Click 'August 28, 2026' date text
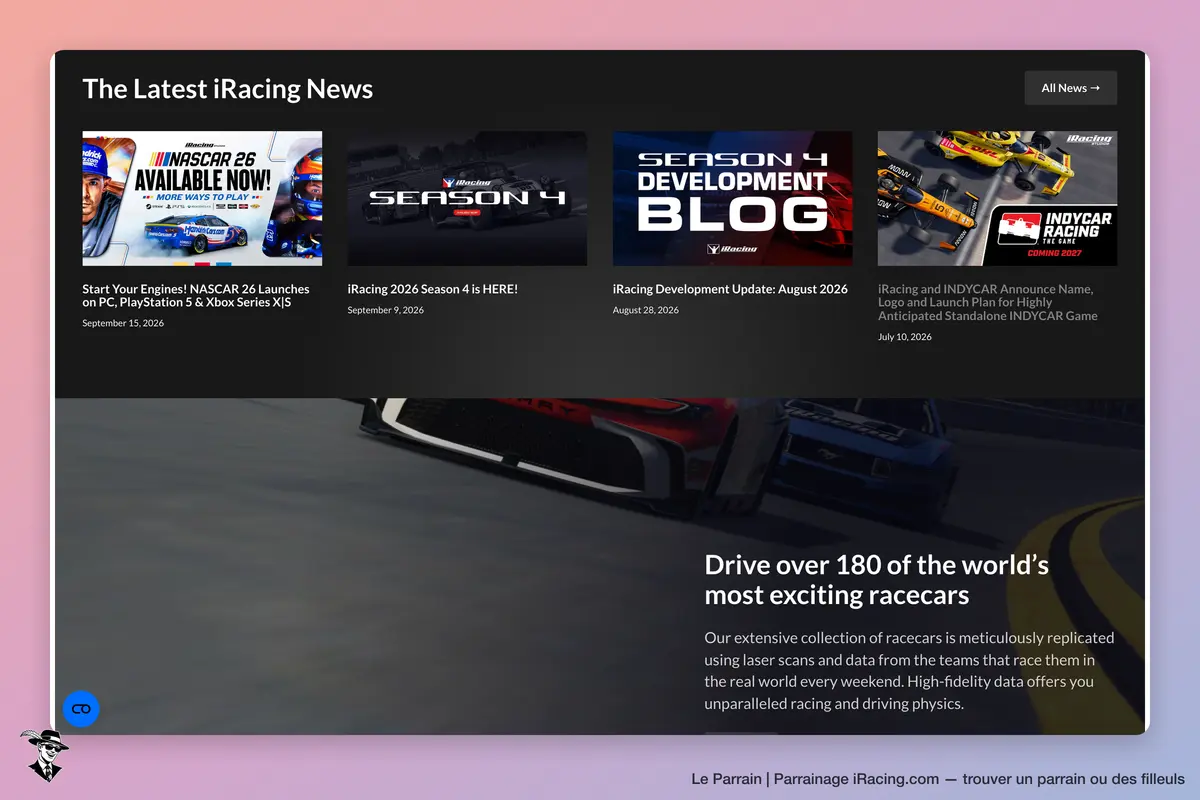The image size is (1200, 800). click(646, 310)
